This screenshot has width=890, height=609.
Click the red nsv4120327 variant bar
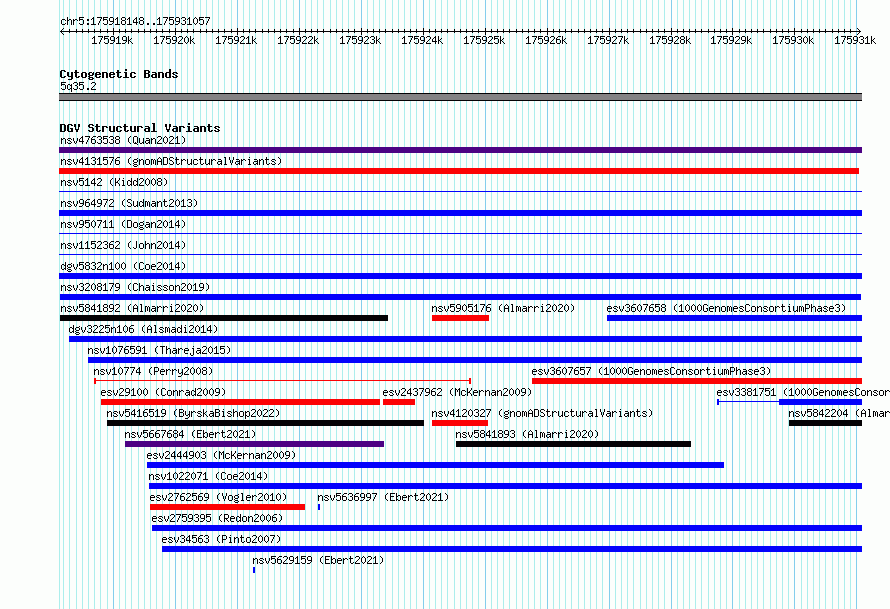click(x=460, y=423)
